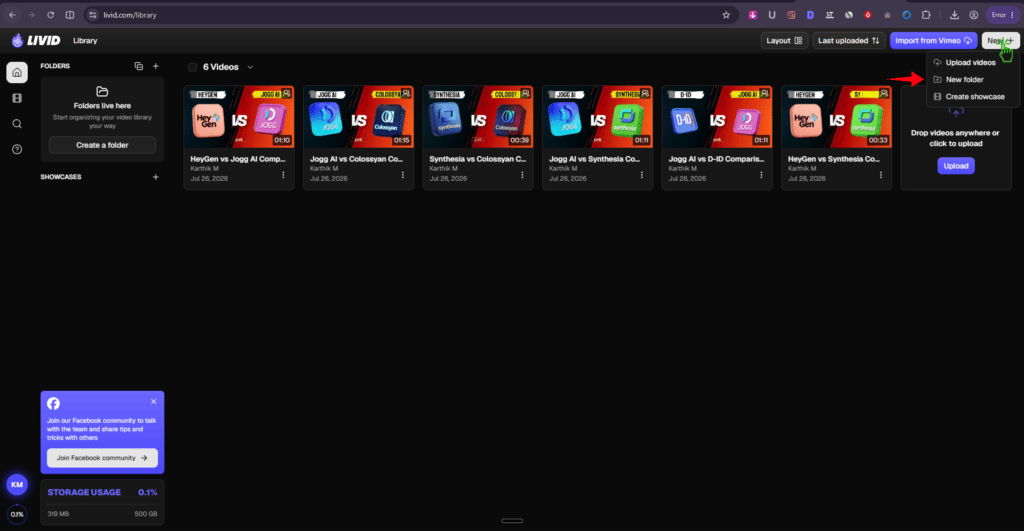Open options menu for Synthesia vs Colossyan video
Screen dimensions: 1024x531
[x=522, y=175]
